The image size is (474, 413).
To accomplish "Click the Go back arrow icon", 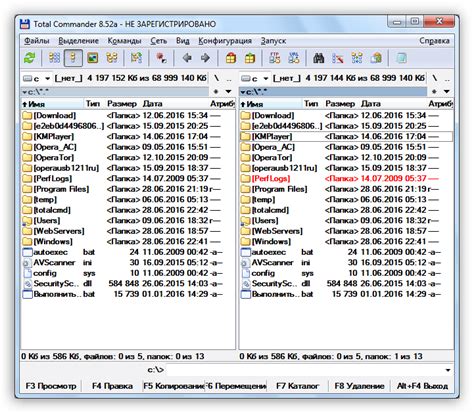I will (x=187, y=58).
